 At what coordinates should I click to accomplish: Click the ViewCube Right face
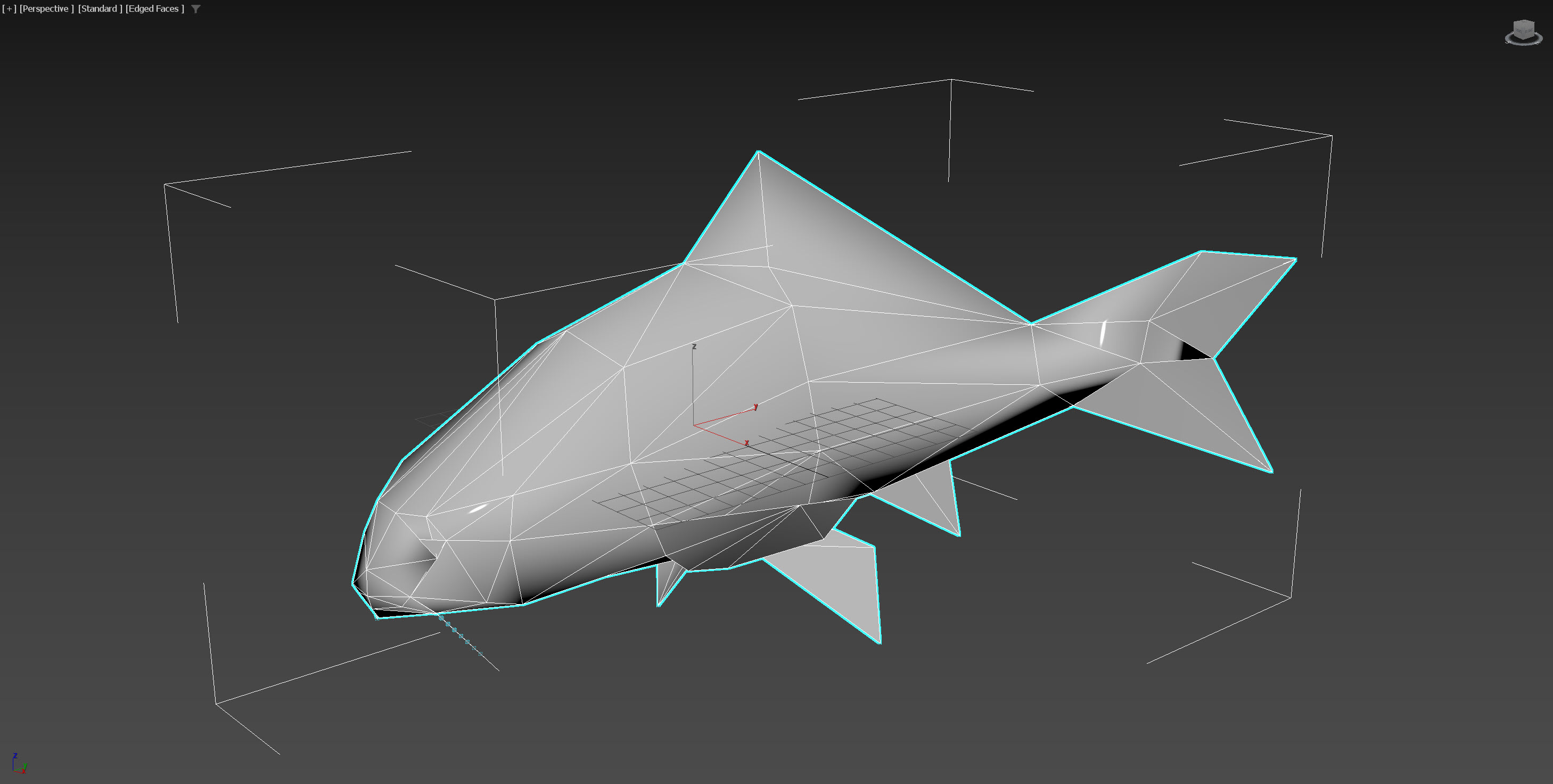(x=1530, y=31)
